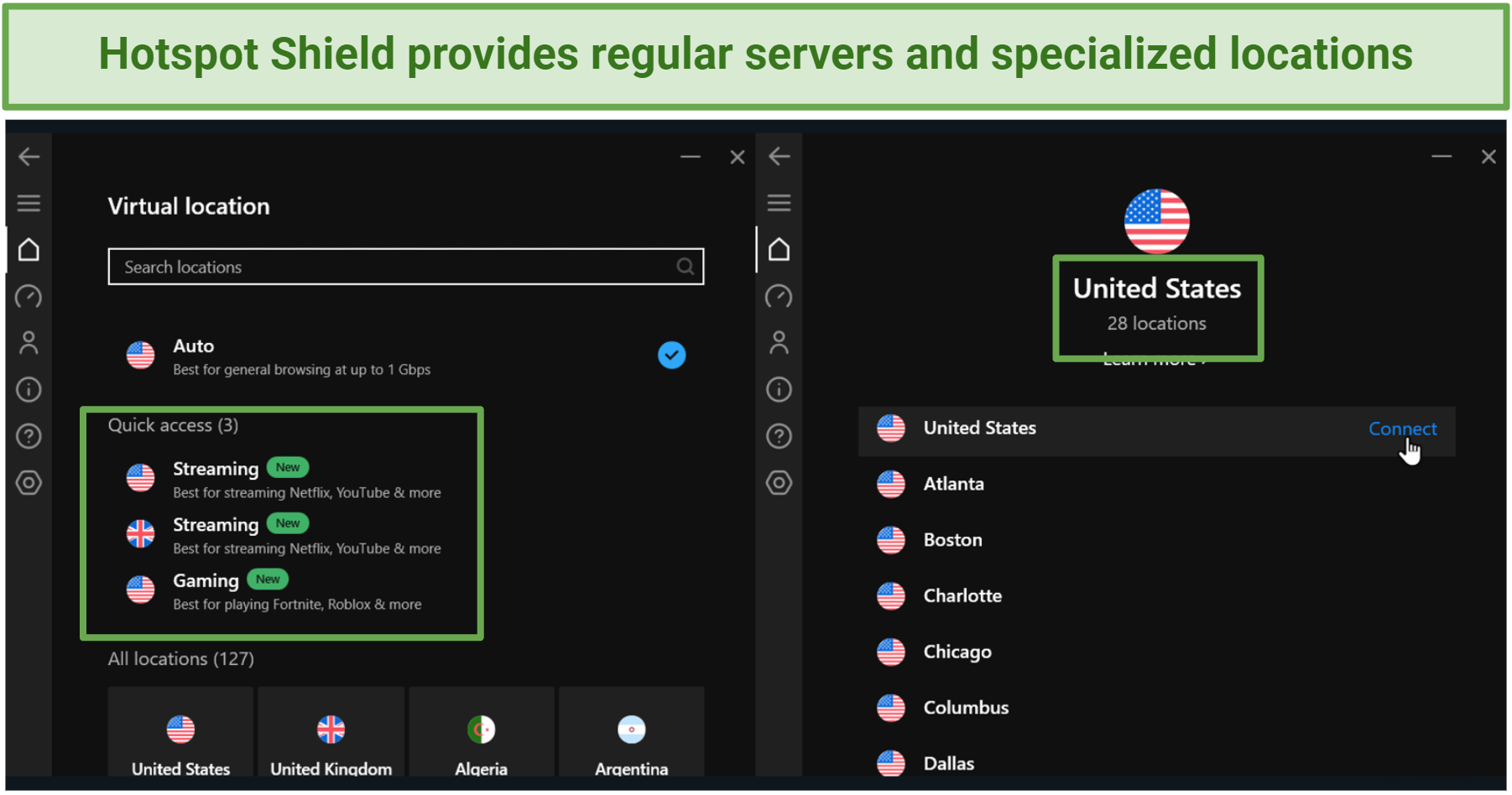Image resolution: width=1512 pixels, height=795 pixels.
Task: Open the settings gear icon in the right window
Action: coord(779,483)
